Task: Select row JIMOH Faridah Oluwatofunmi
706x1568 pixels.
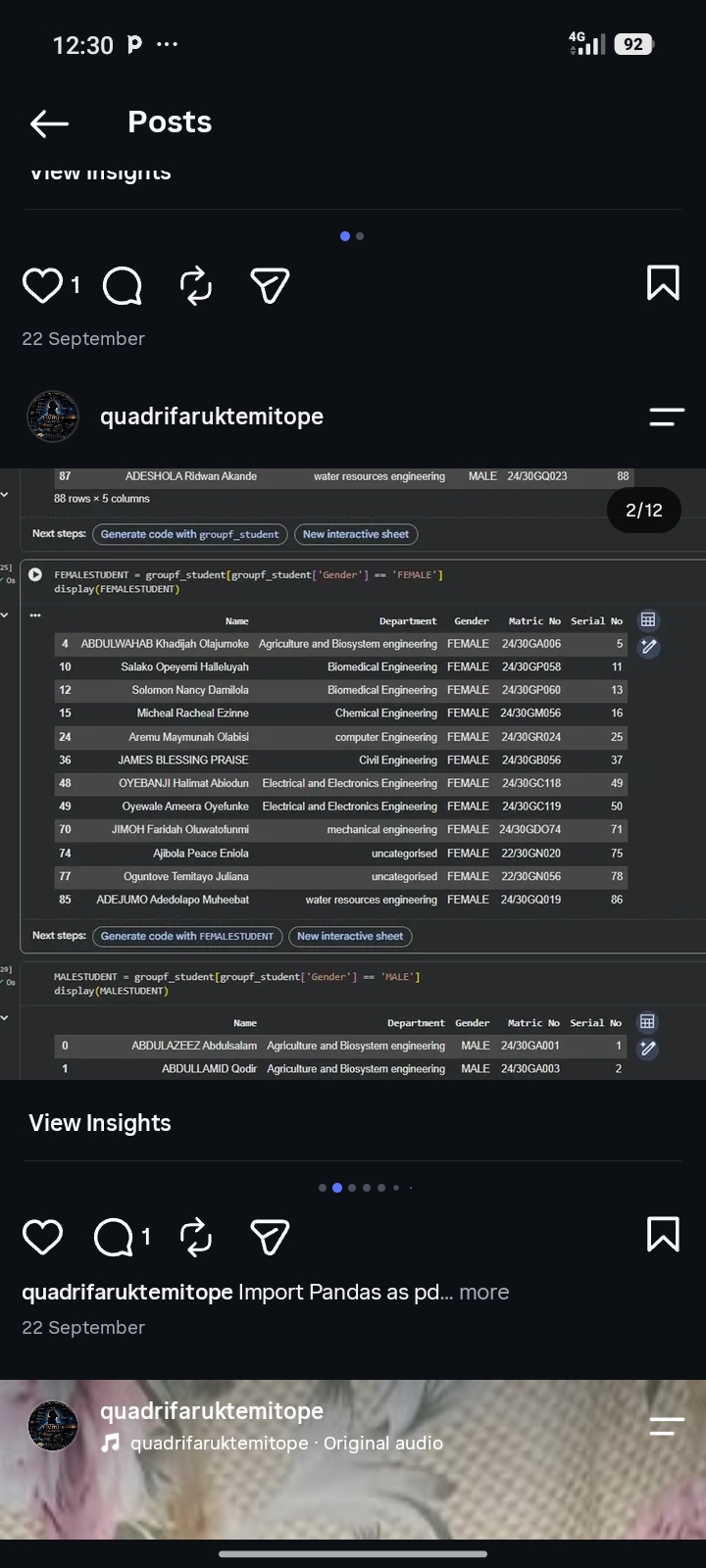Action: [x=339, y=830]
